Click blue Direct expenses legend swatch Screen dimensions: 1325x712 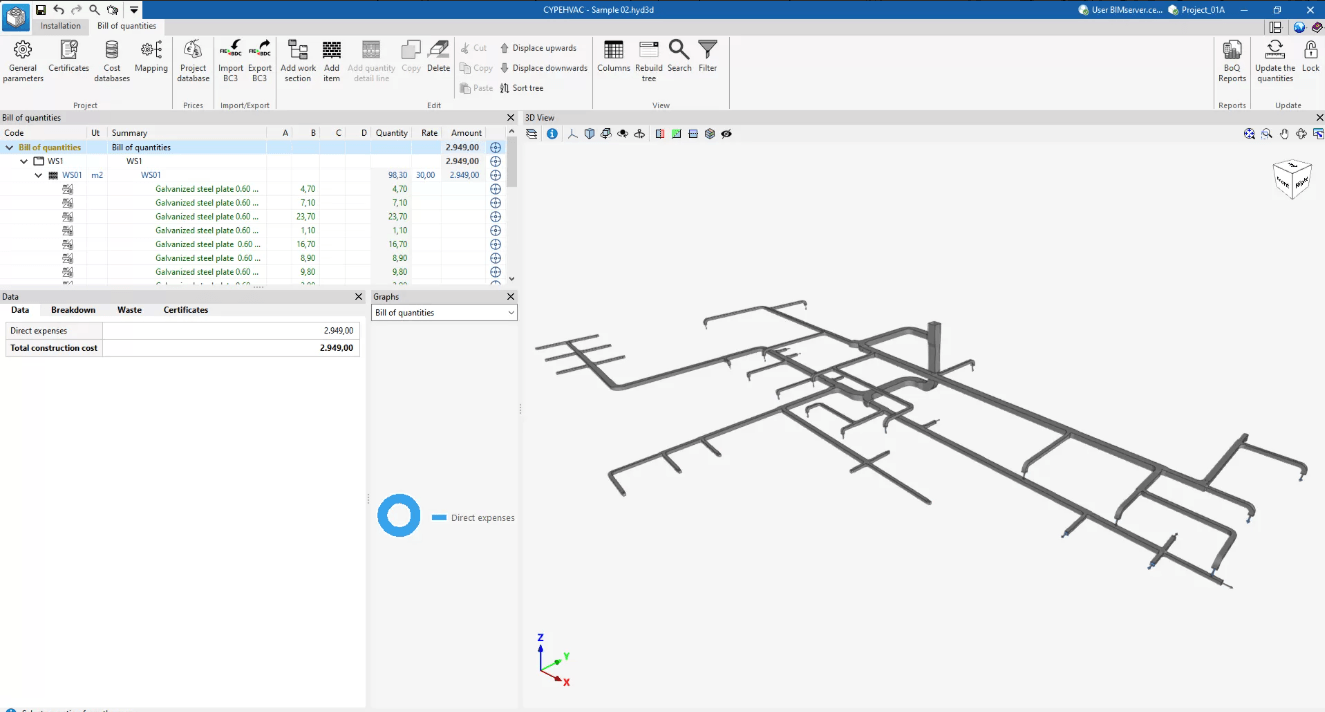tap(439, 518)
